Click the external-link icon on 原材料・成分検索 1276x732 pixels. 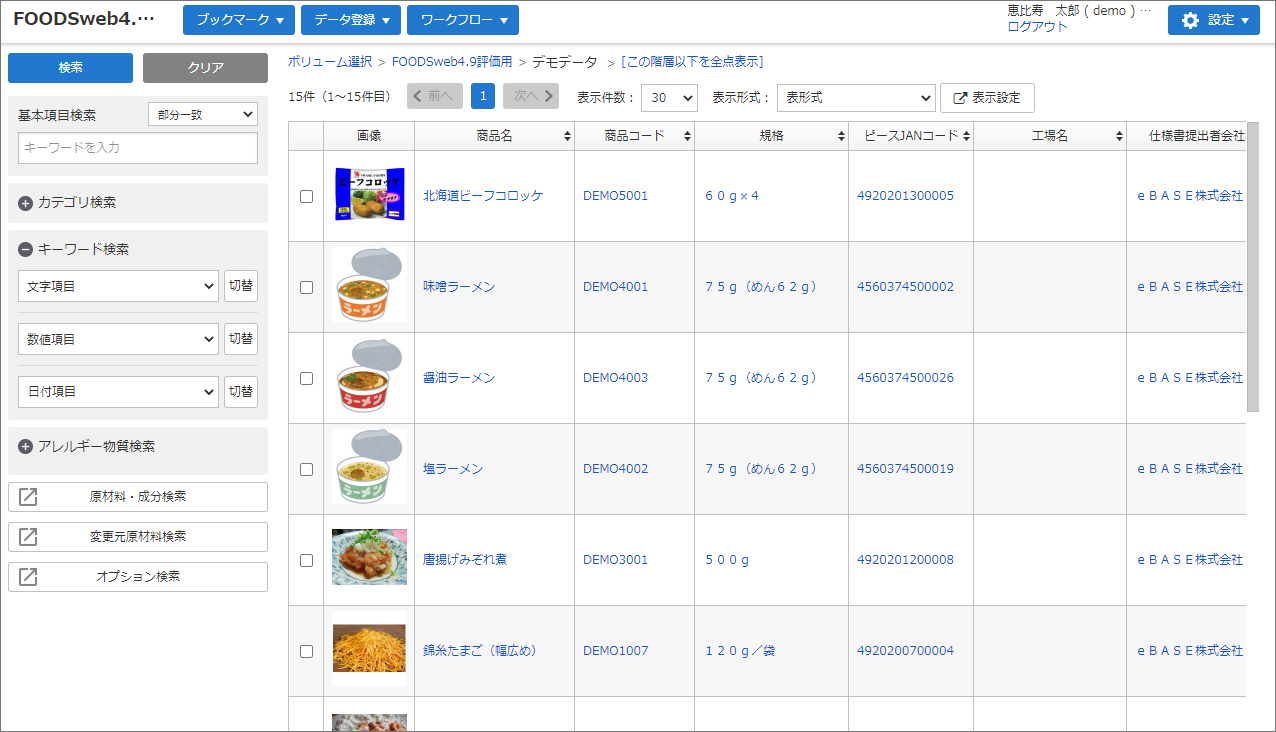coord(29,497)
